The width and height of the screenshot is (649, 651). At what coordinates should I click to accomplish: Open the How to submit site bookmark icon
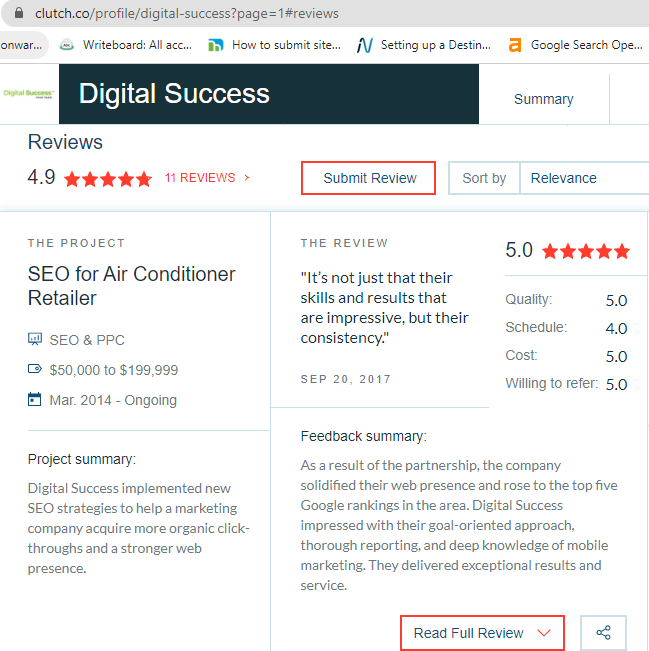[216, 45]
